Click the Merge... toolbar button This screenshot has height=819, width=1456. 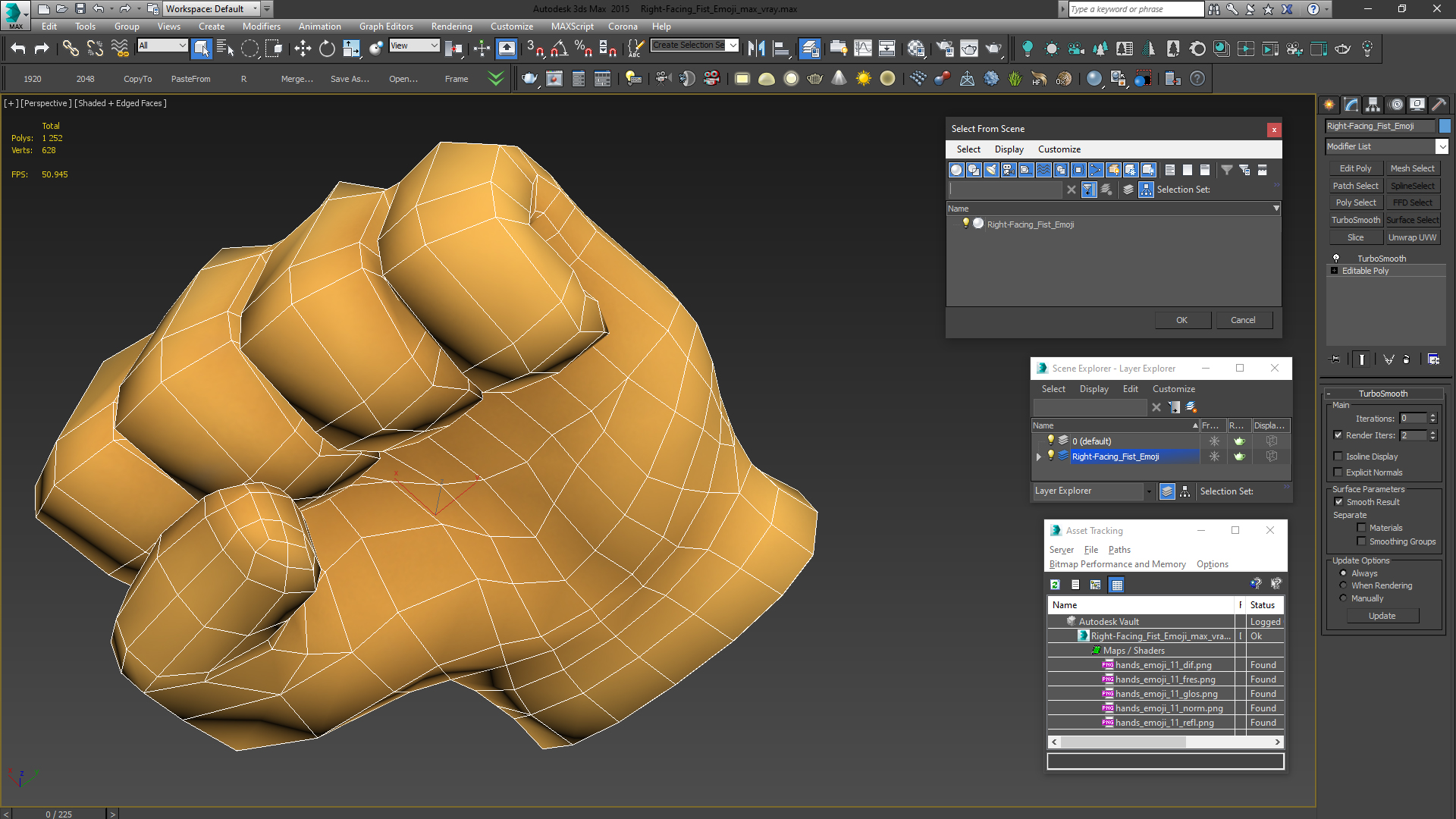(x=297, y=79)
